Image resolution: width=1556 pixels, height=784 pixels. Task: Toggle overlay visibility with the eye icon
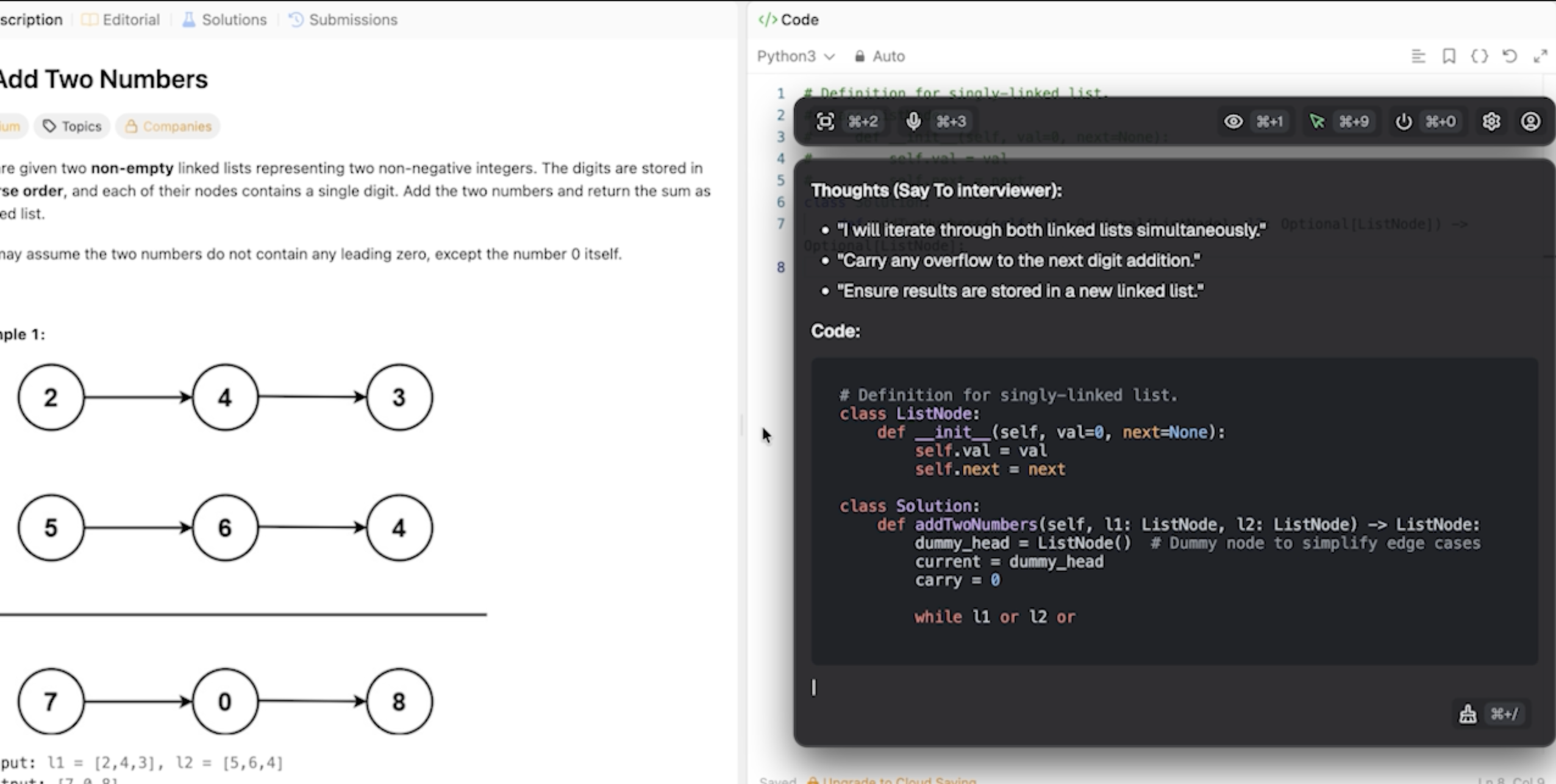coord(1233,121)
